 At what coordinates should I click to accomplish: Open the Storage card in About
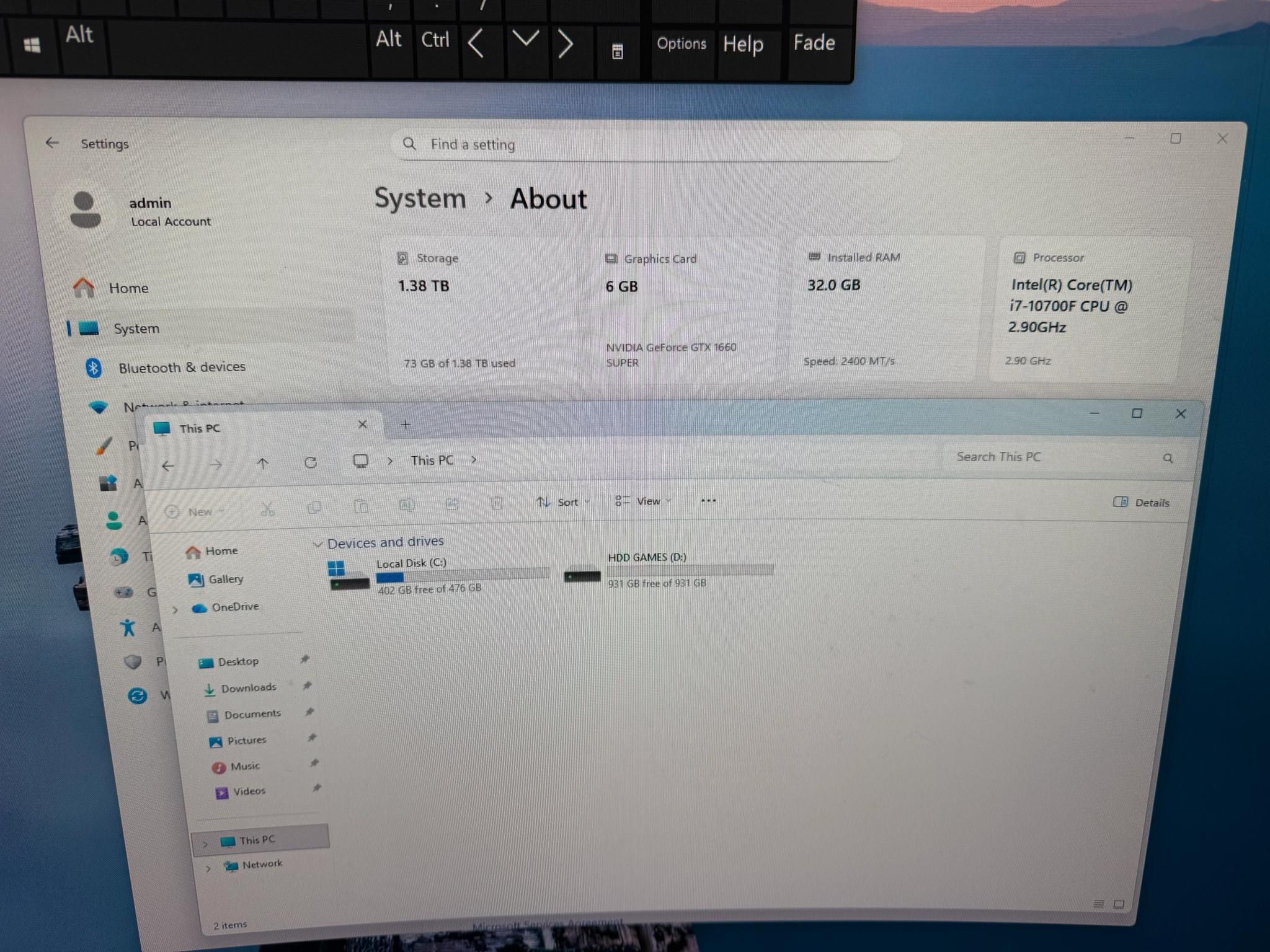pyautogui.click(x=485, y=310)
